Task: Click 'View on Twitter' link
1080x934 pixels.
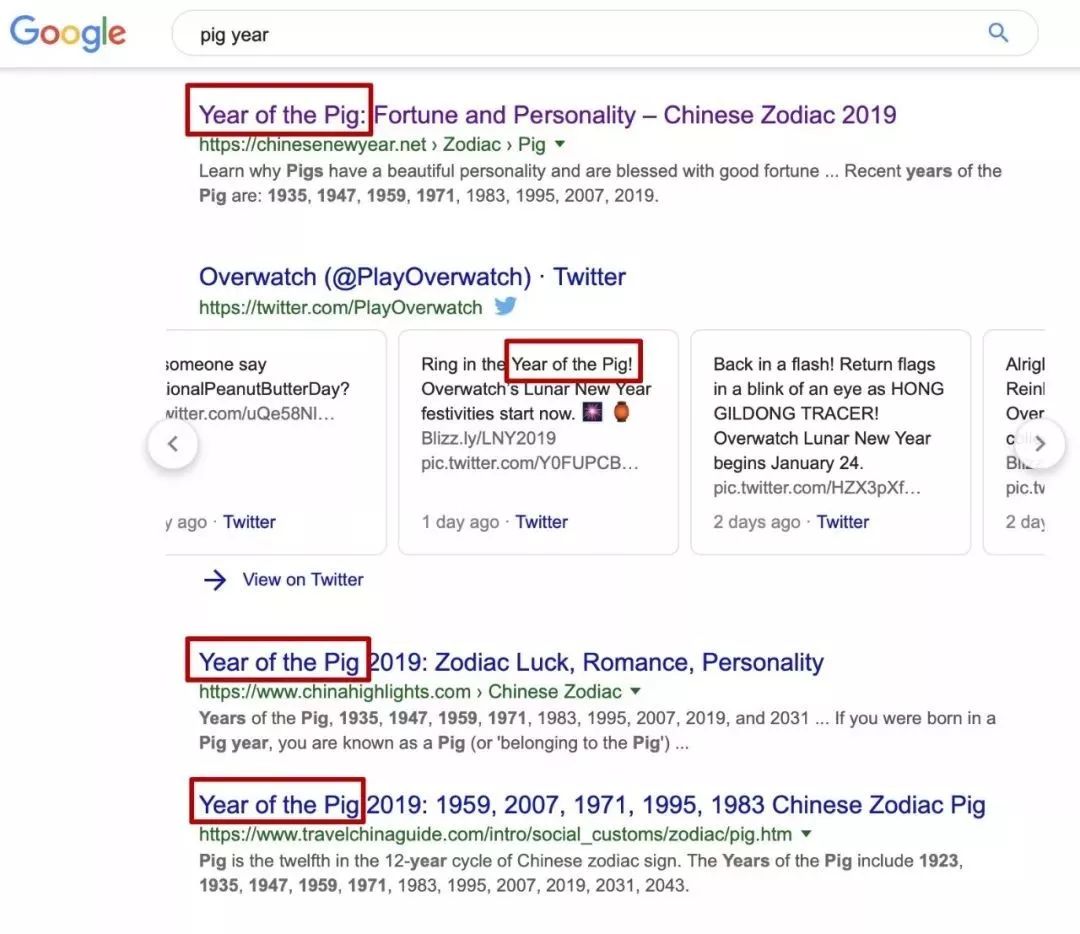Action: [x=303, y=579]
